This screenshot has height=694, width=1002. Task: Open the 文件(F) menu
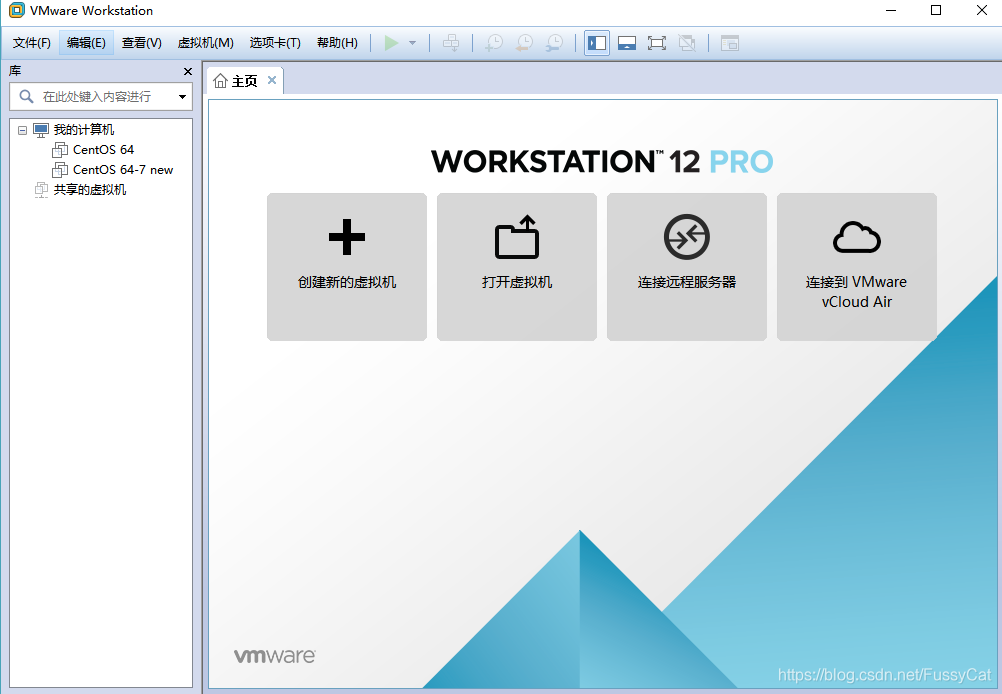[32, 43]
